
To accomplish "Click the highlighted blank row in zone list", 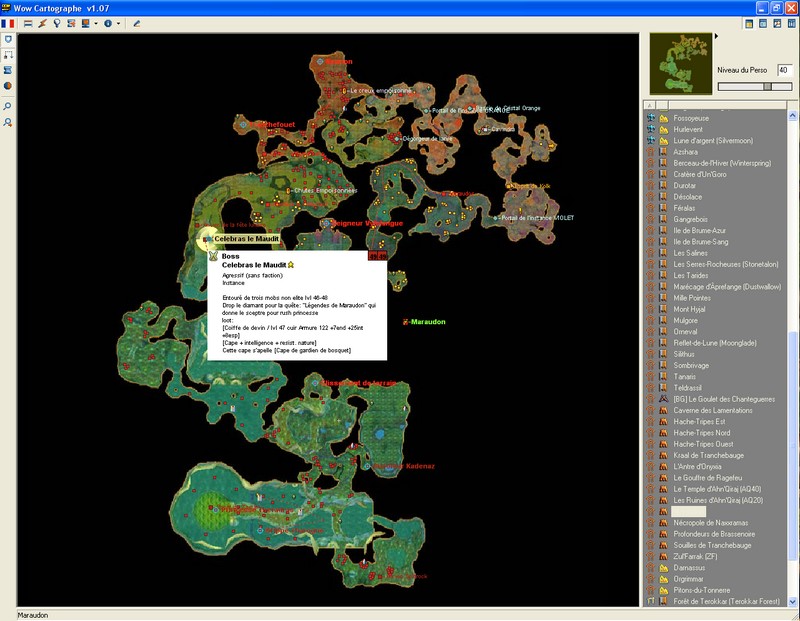I will 688,511.
